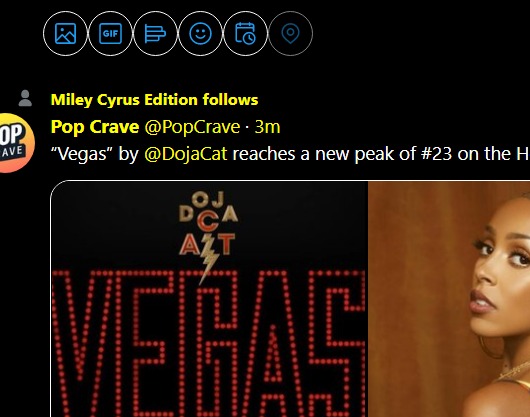This screenshot has height=417, width=530.
Task: Click the @DojaCat mention link
Action: coord(186,154)
